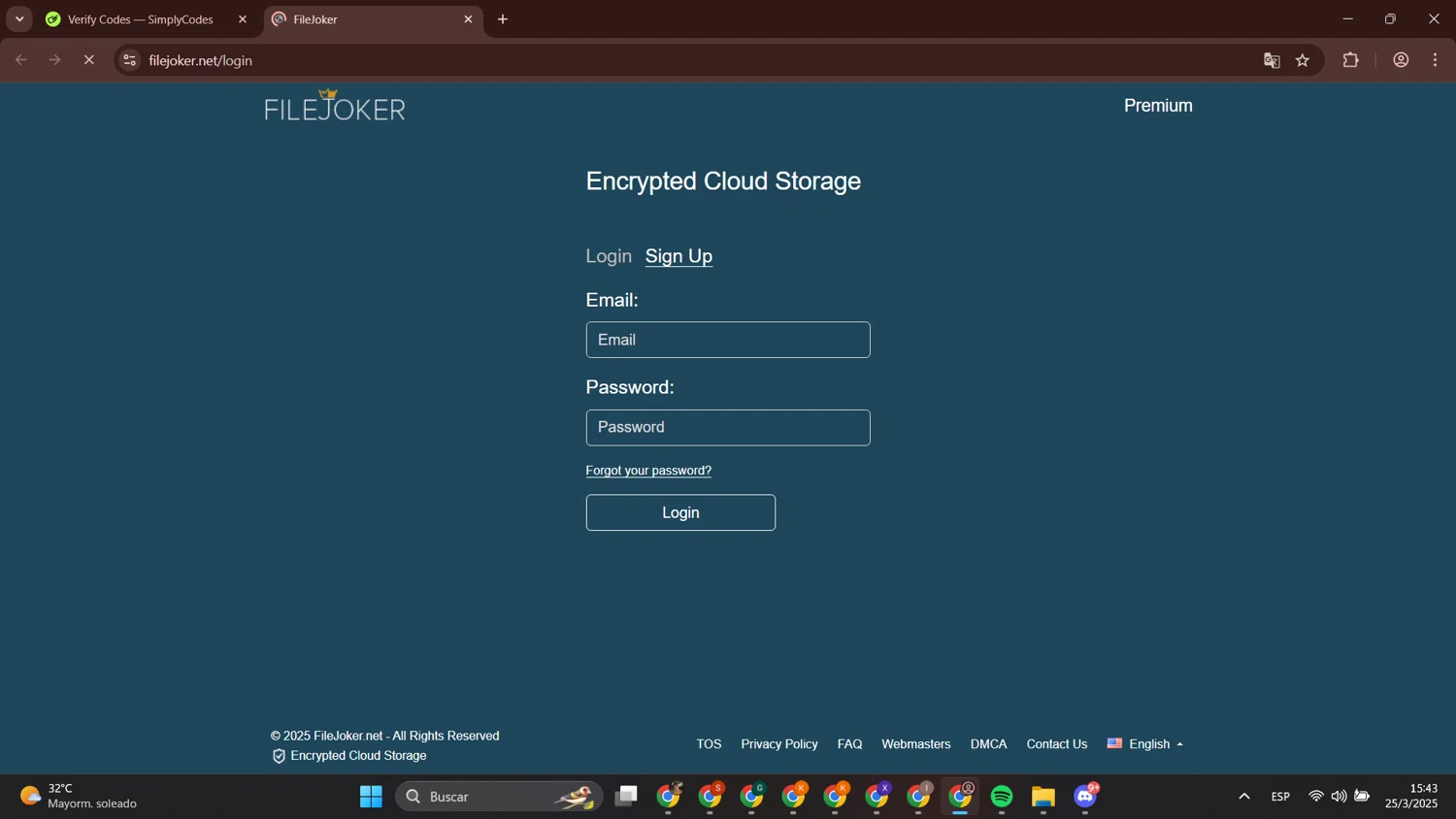Click the shield icon beside Encrypted Cloud Storage
The height and width of the screenshot is (819, 1456).
279,756
